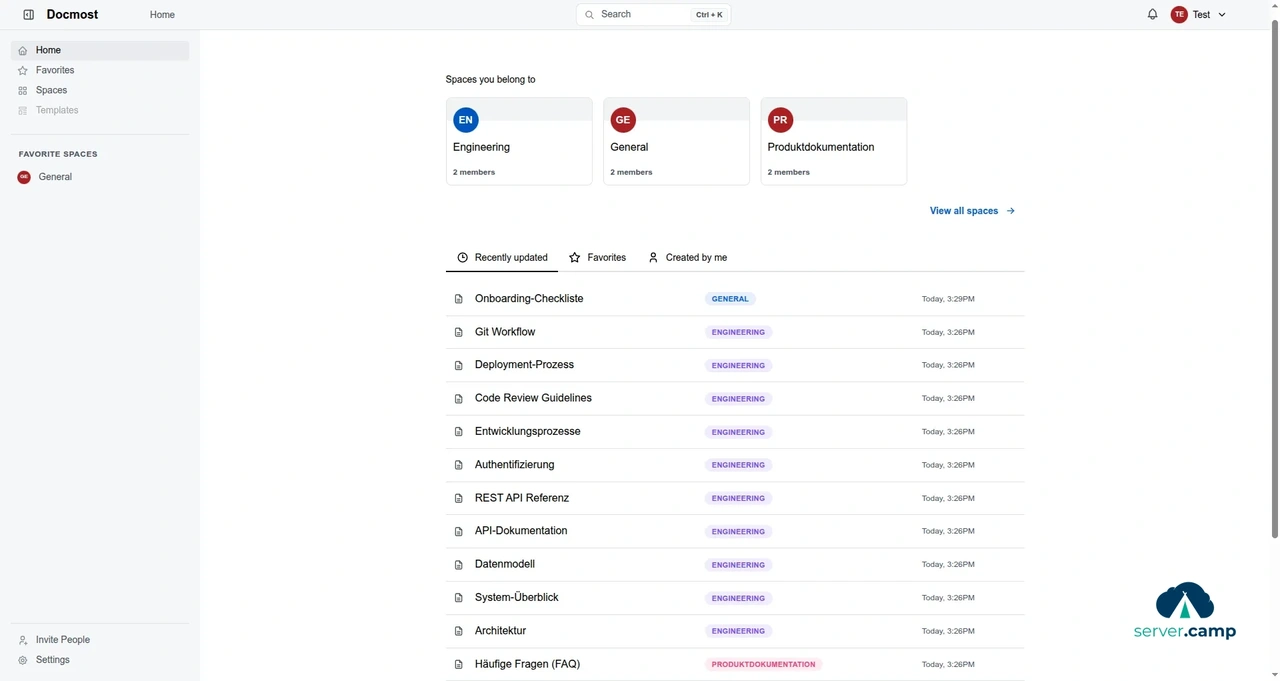Switch to Created by me tab

(687, 258)
